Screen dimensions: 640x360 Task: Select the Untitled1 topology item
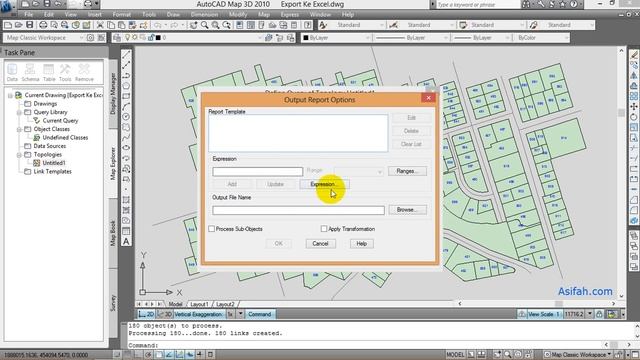(53, 163)
